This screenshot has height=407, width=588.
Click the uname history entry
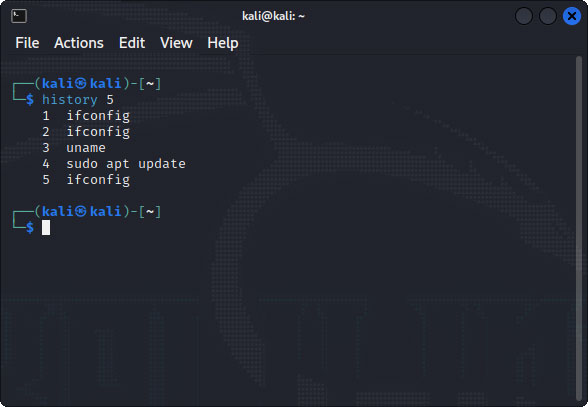tap(74, 148)
